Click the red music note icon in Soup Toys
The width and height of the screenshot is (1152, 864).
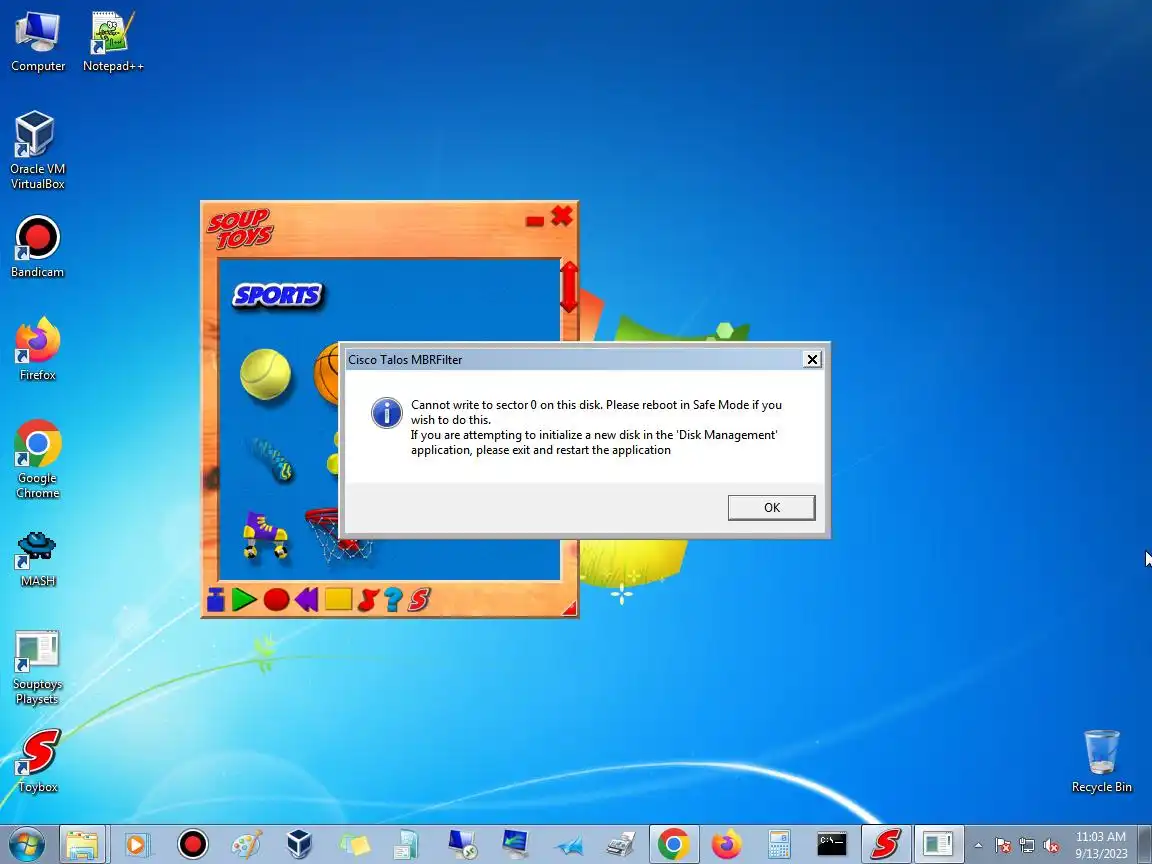point(368,600)
